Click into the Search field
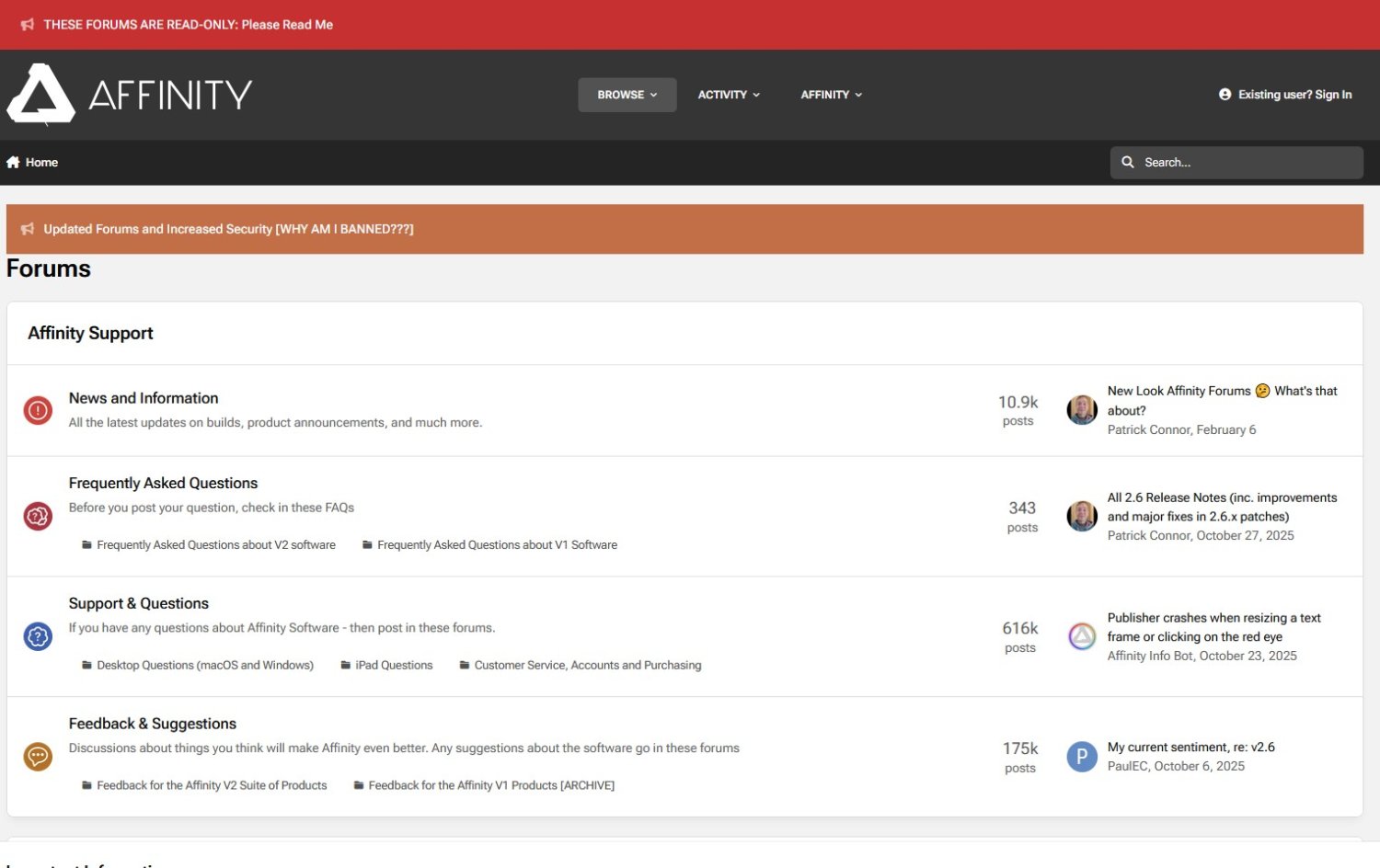The height and width of the screenshot is (868, 1380). coord(1236,163)
